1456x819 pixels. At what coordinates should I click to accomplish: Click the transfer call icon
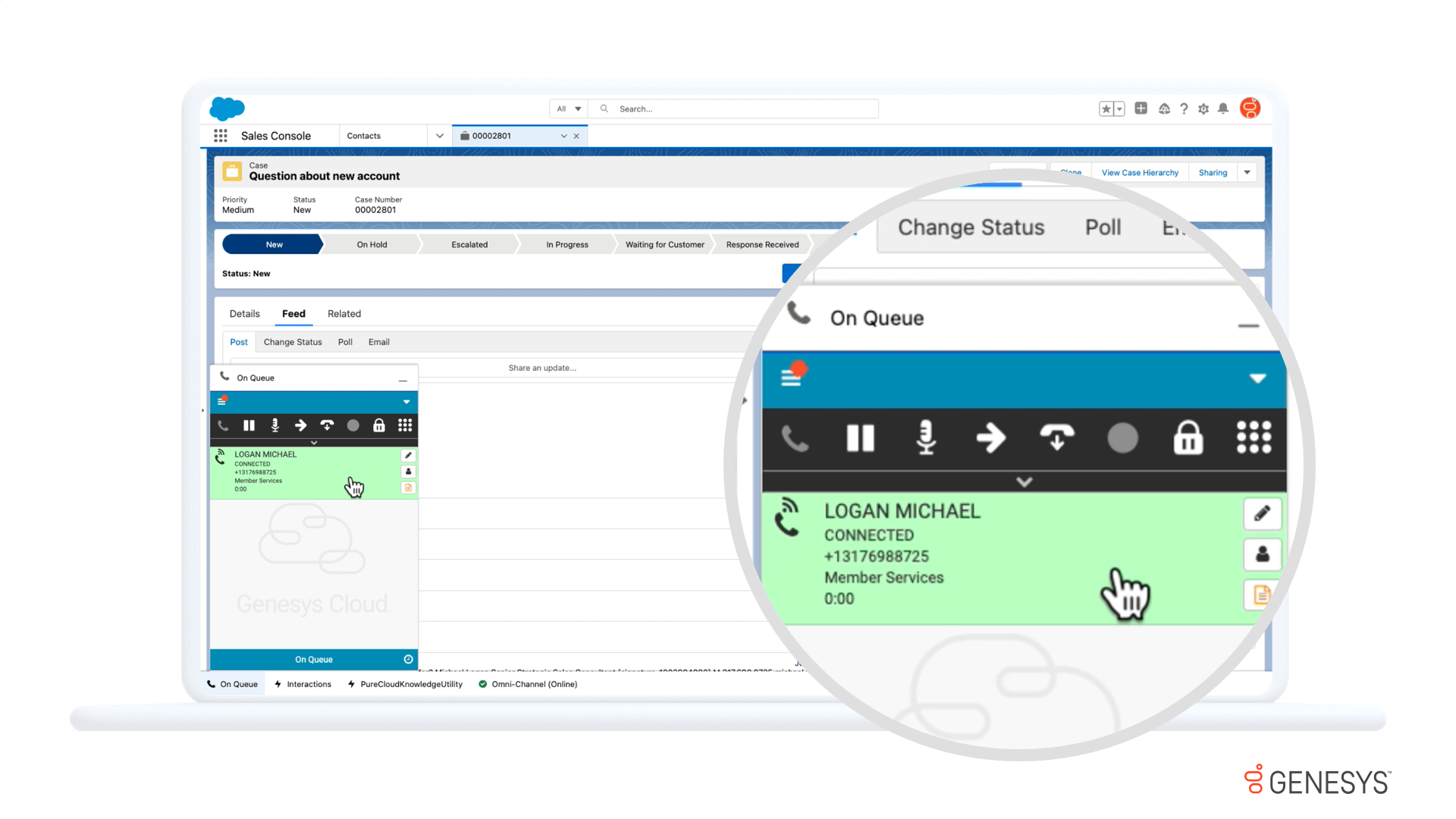pyautogui.click(x=300, y=425)
